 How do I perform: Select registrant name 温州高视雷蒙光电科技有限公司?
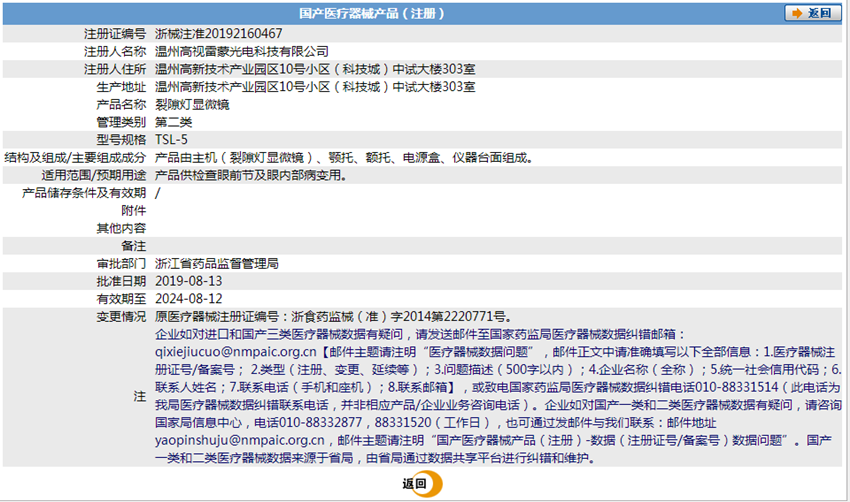click(242, 52)
